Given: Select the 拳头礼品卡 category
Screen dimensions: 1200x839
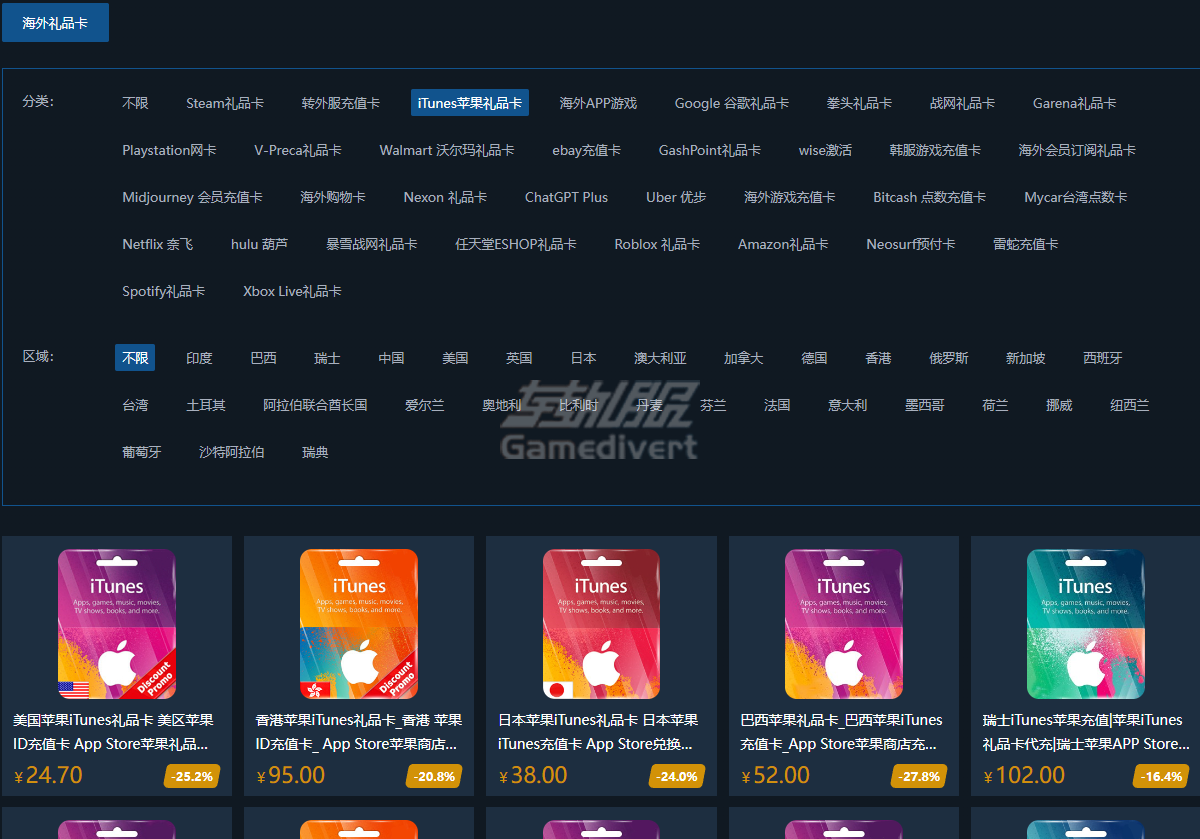Looking at the screenshot, I should [859, 103].
